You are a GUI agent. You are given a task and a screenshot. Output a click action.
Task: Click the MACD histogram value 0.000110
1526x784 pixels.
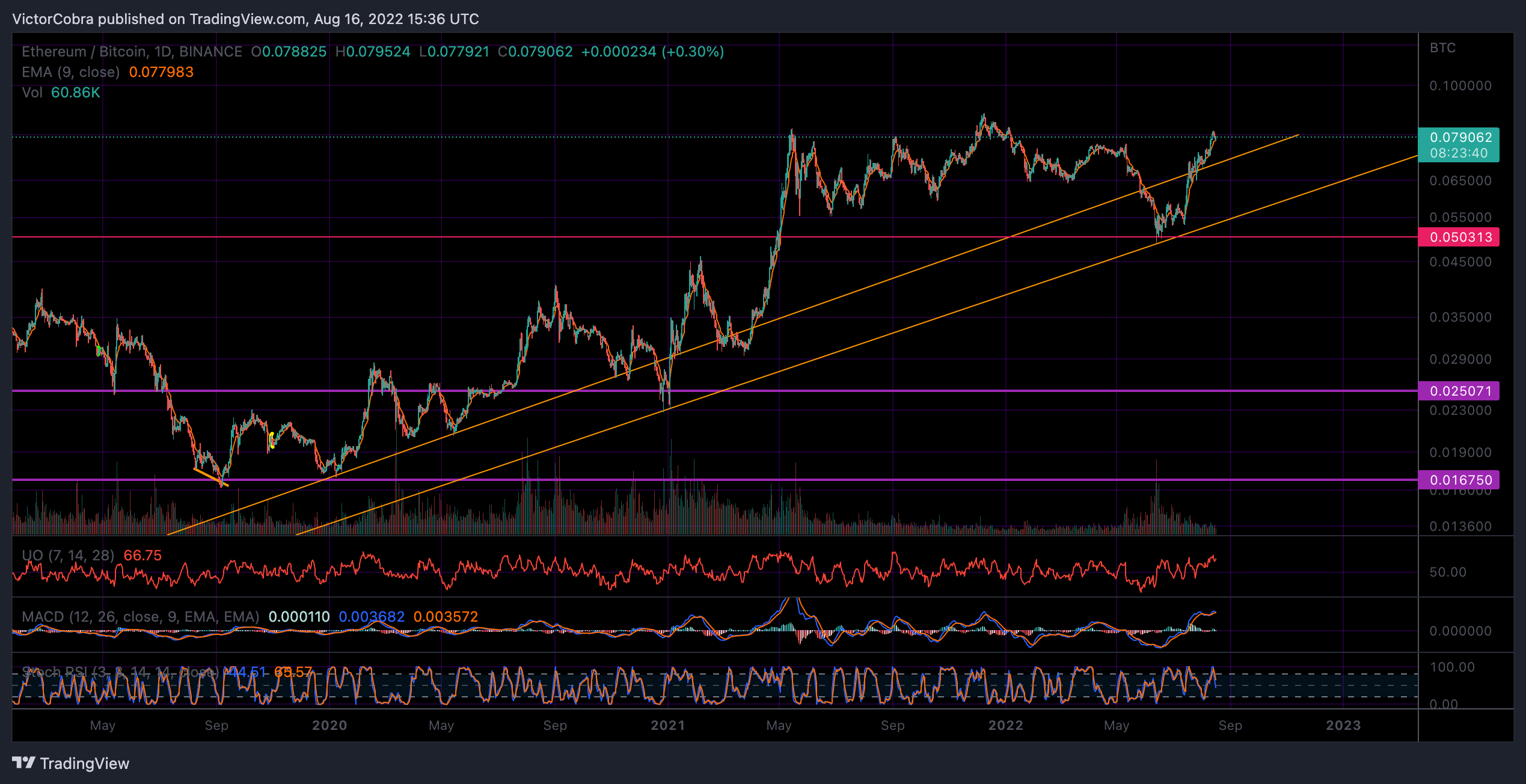[299, 617]
